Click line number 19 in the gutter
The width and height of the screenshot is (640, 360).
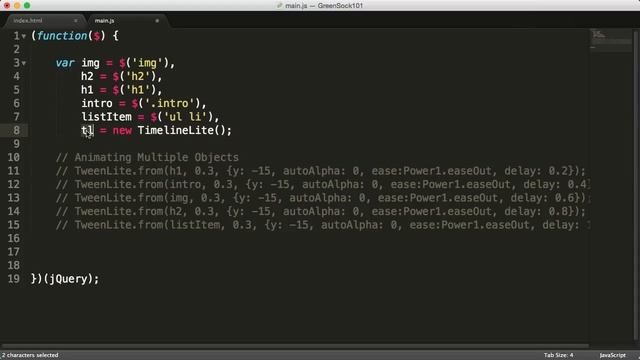[13, 279]
